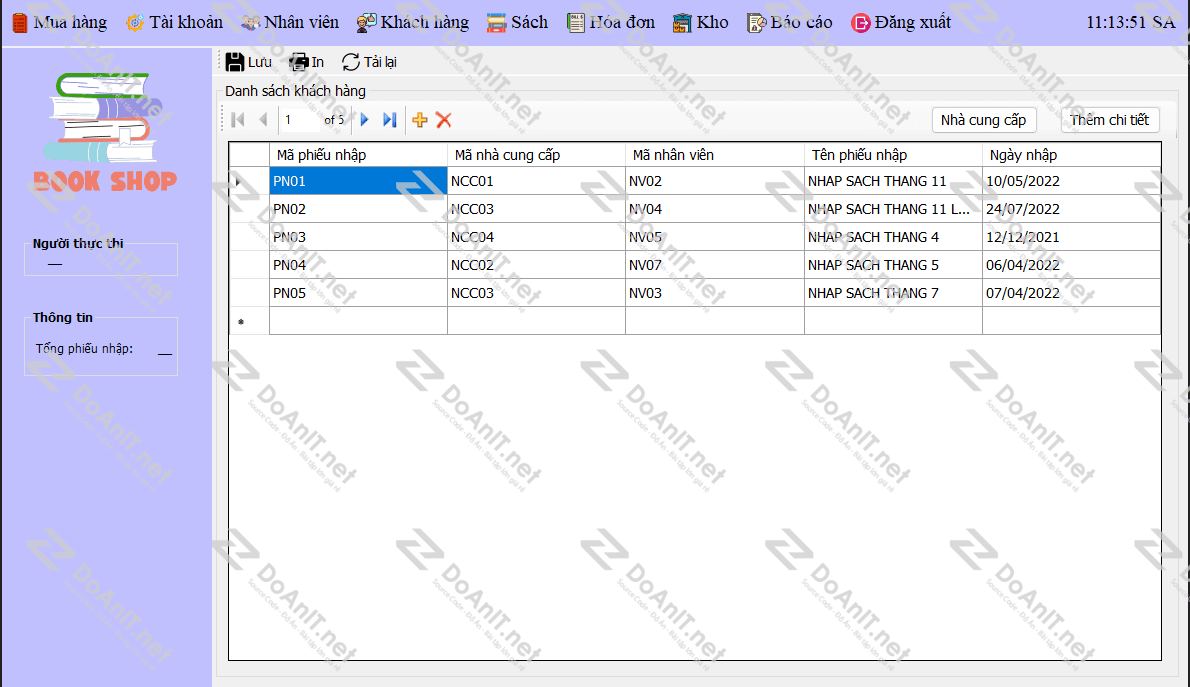Open the Hóa đơn menu
Screen dimensions: 1190x687
point(611,23)
